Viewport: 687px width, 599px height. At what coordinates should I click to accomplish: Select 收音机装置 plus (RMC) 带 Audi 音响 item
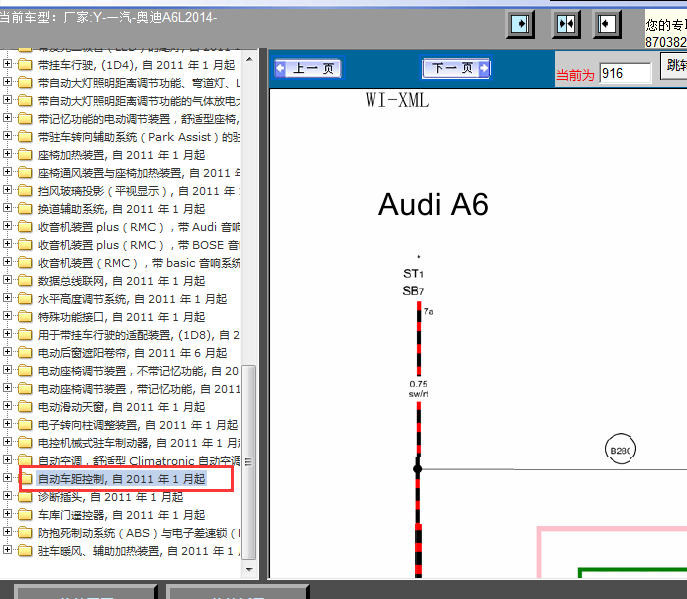pyautogui.click(x=139, y=227)
